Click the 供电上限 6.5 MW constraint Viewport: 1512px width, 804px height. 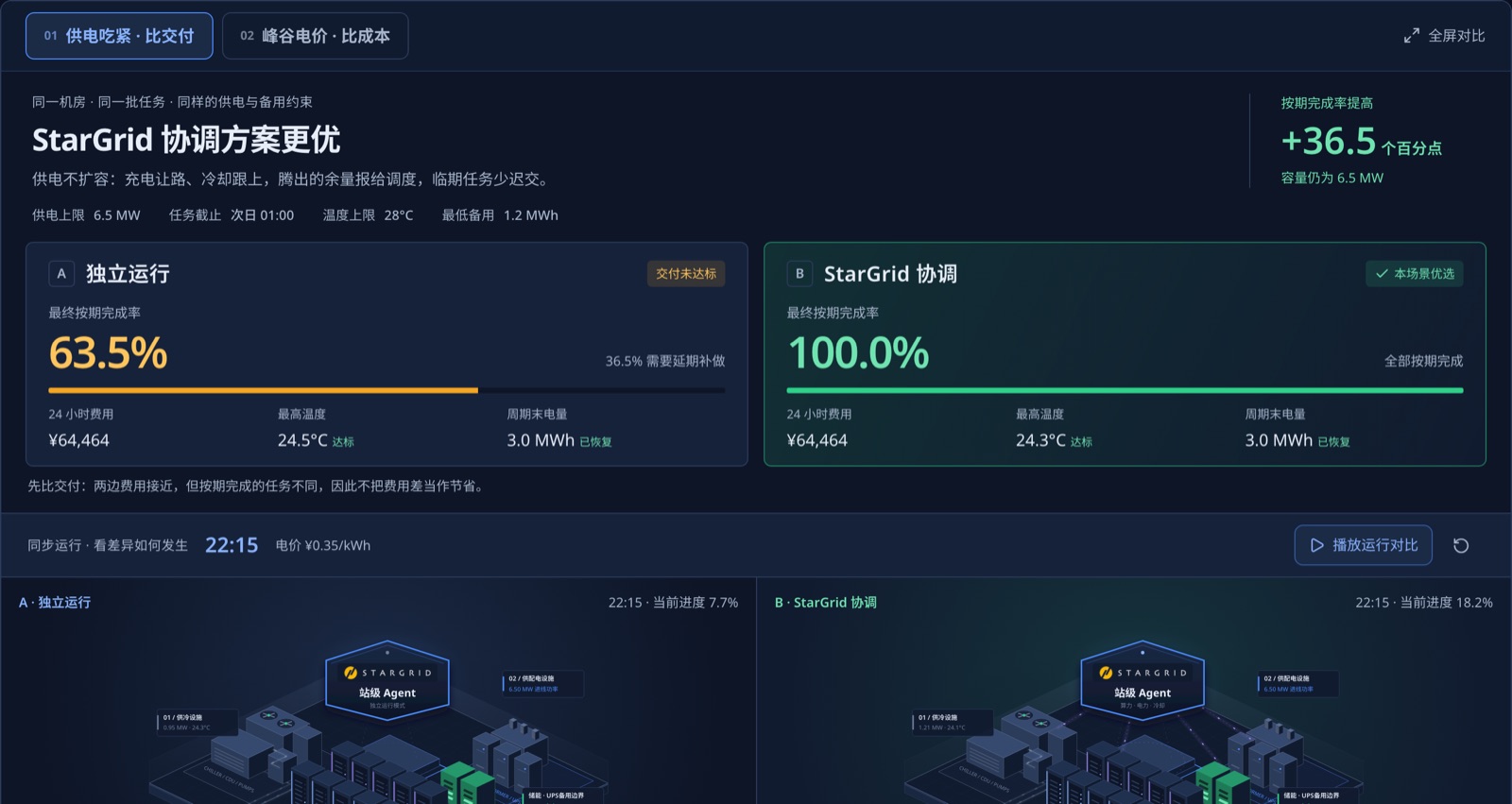(86, 215)
